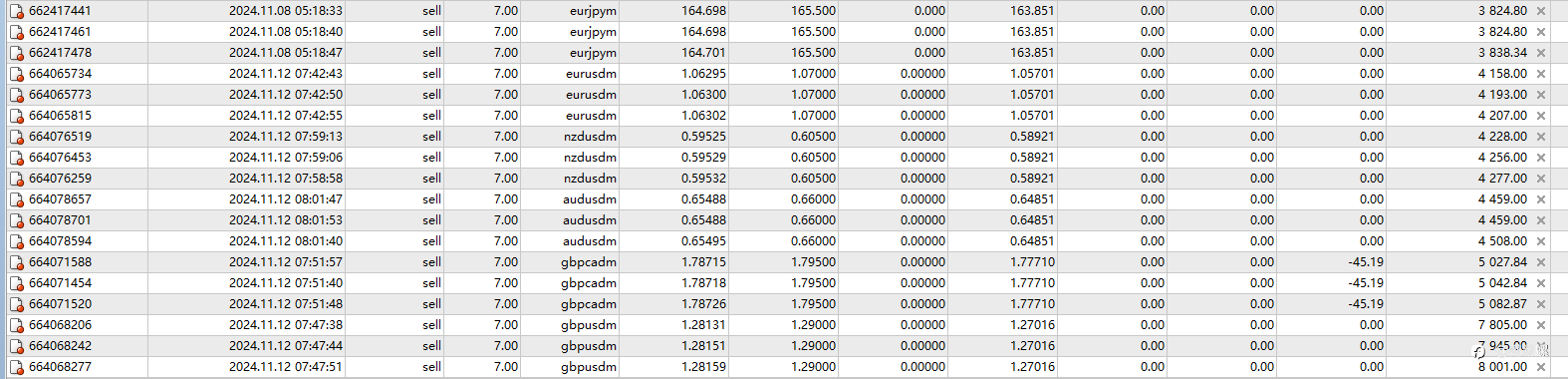Select ticket number 662417478
Image resolution: width=1568 pixels, height=379 pixels.
point(60,53)
